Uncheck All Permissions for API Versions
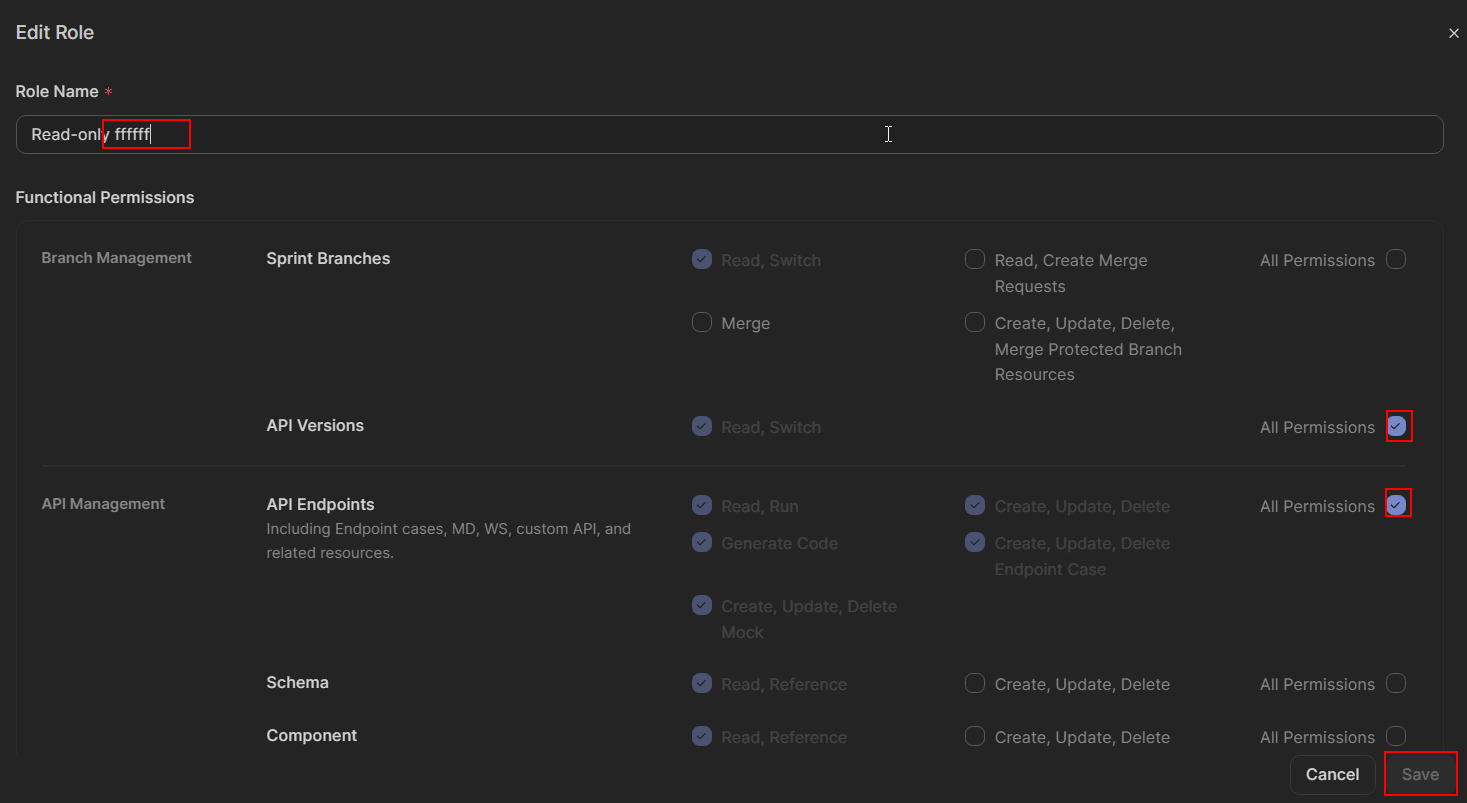 (x=1397, y=427)
